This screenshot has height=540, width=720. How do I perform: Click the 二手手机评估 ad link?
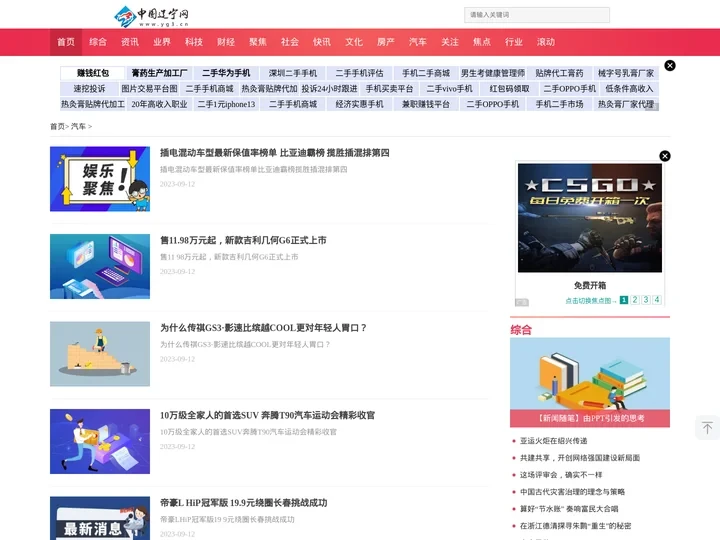point(359,73)
